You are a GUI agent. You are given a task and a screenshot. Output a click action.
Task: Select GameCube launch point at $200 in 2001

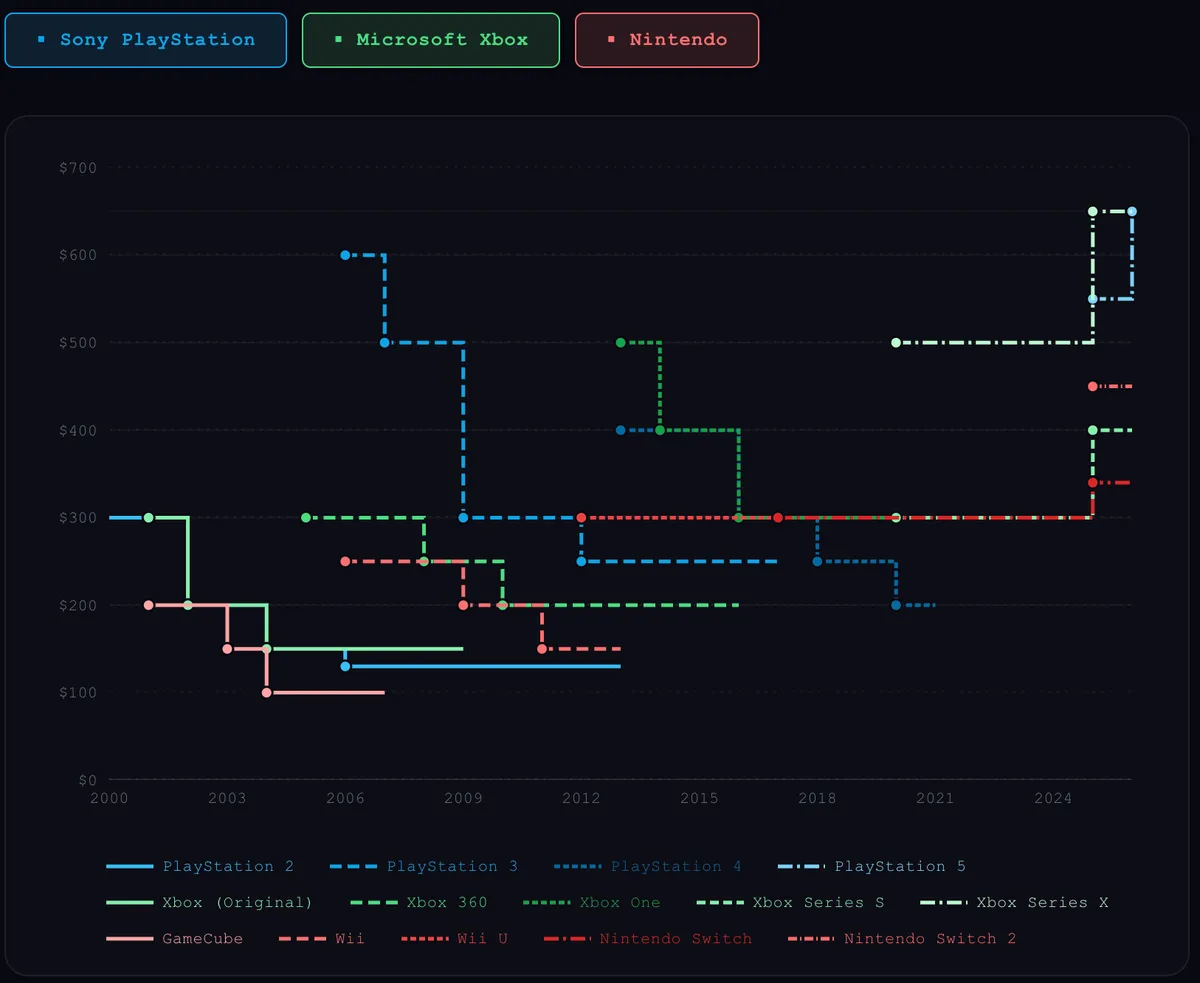click(x=148, y=605)
